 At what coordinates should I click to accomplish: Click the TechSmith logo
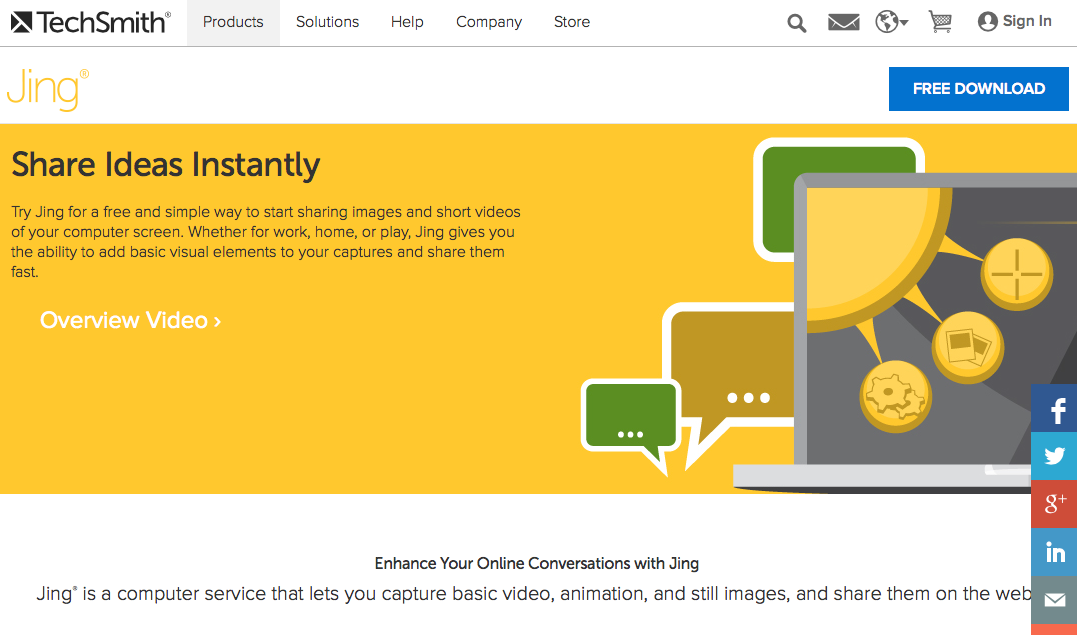91,23
